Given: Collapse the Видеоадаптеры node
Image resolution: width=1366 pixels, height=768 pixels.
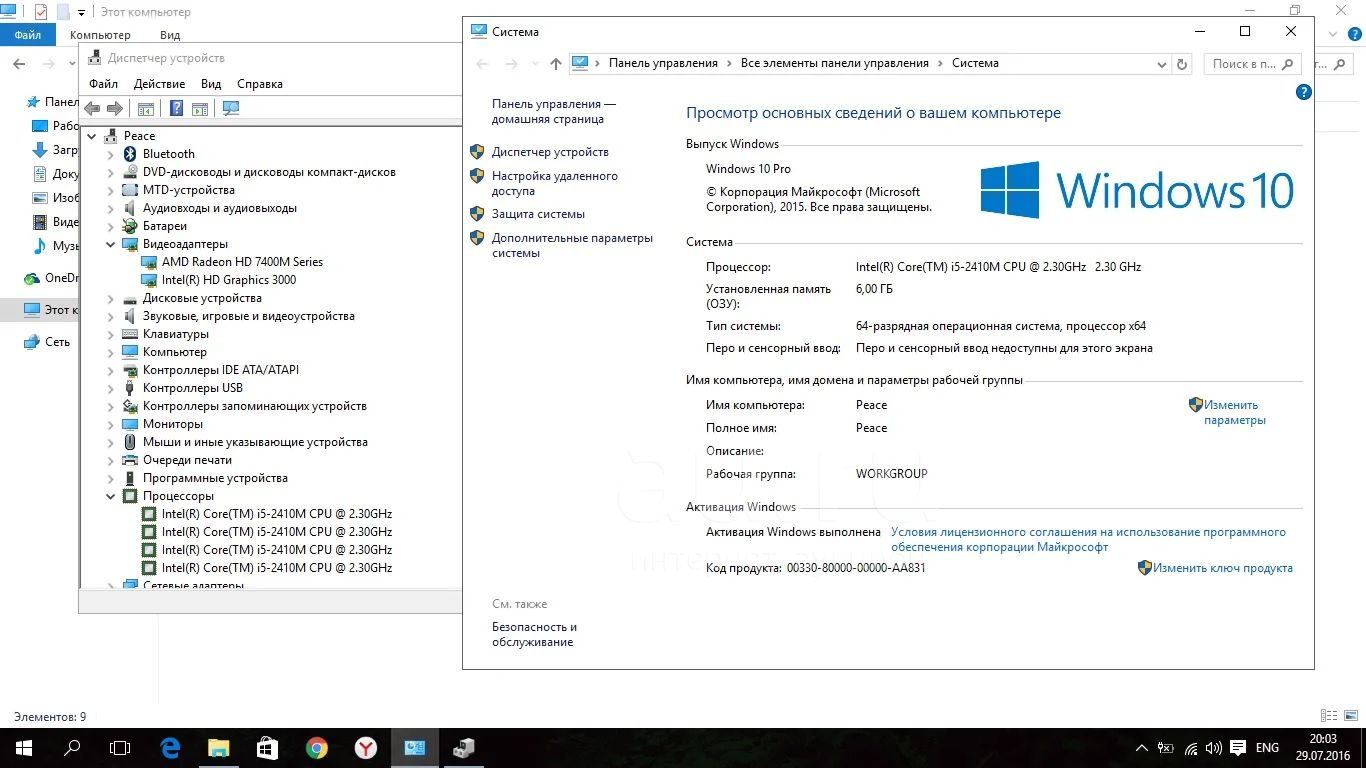Looking at the screenshot, I should [x=111, y=244].
